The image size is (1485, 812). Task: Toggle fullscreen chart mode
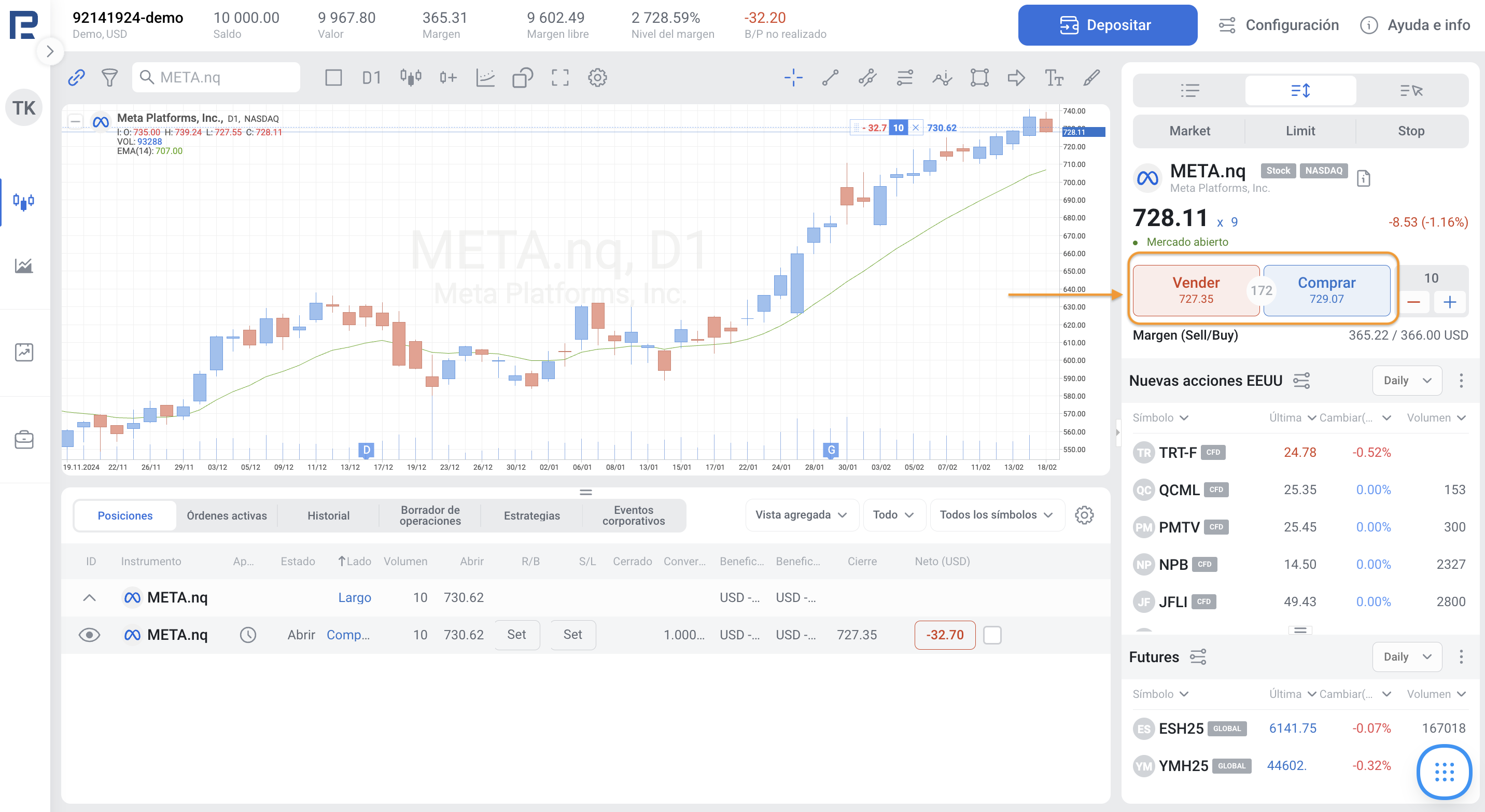(560, 77)
